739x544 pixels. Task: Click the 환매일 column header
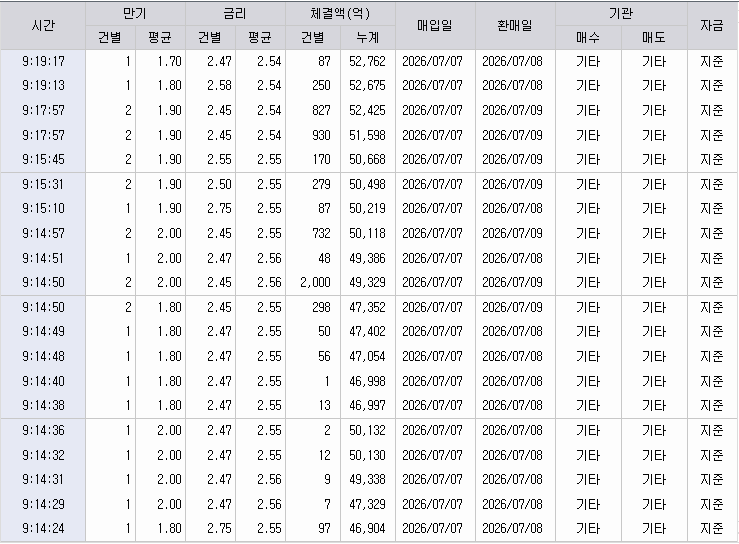[x=515, y=25]
